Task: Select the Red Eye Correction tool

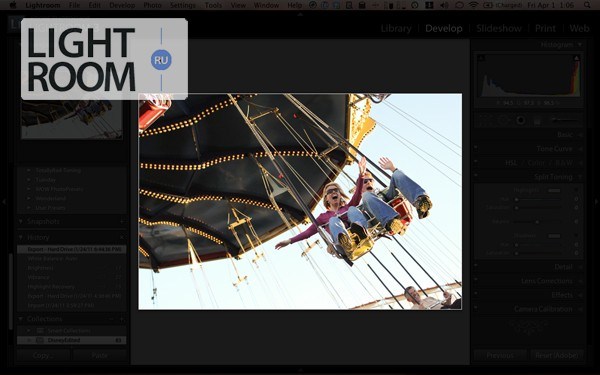Action: tap(520, 120)
